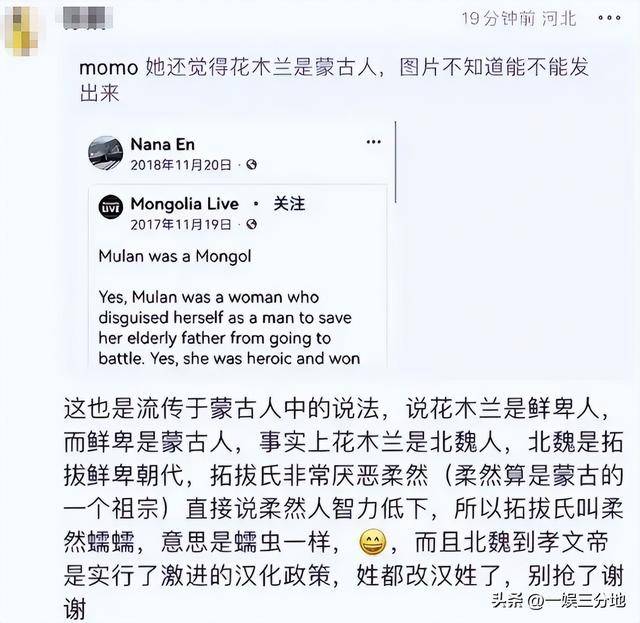This screenshot has height=623, width=640.
Task: Click the 19分钟前 河北 timestamp
Action: point(519,18)
